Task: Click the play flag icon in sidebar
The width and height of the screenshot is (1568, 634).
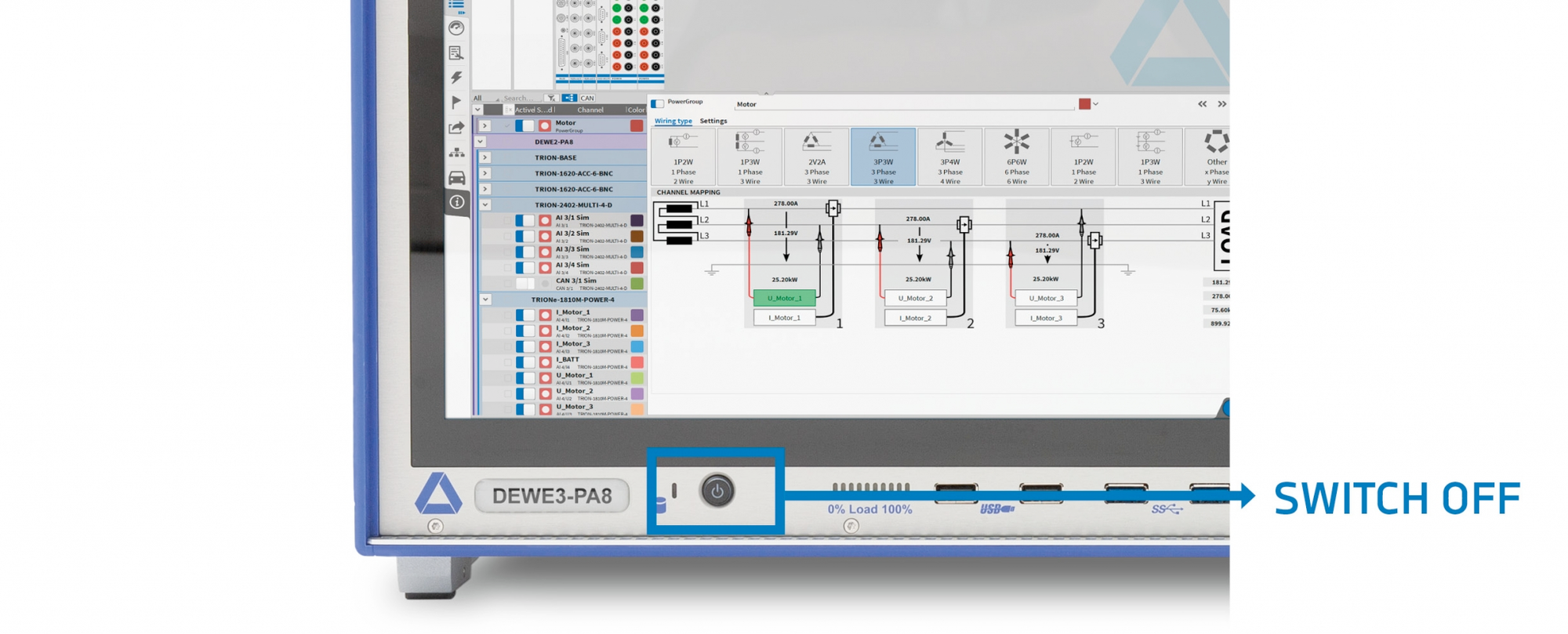Action: click(x=456, y=102)
